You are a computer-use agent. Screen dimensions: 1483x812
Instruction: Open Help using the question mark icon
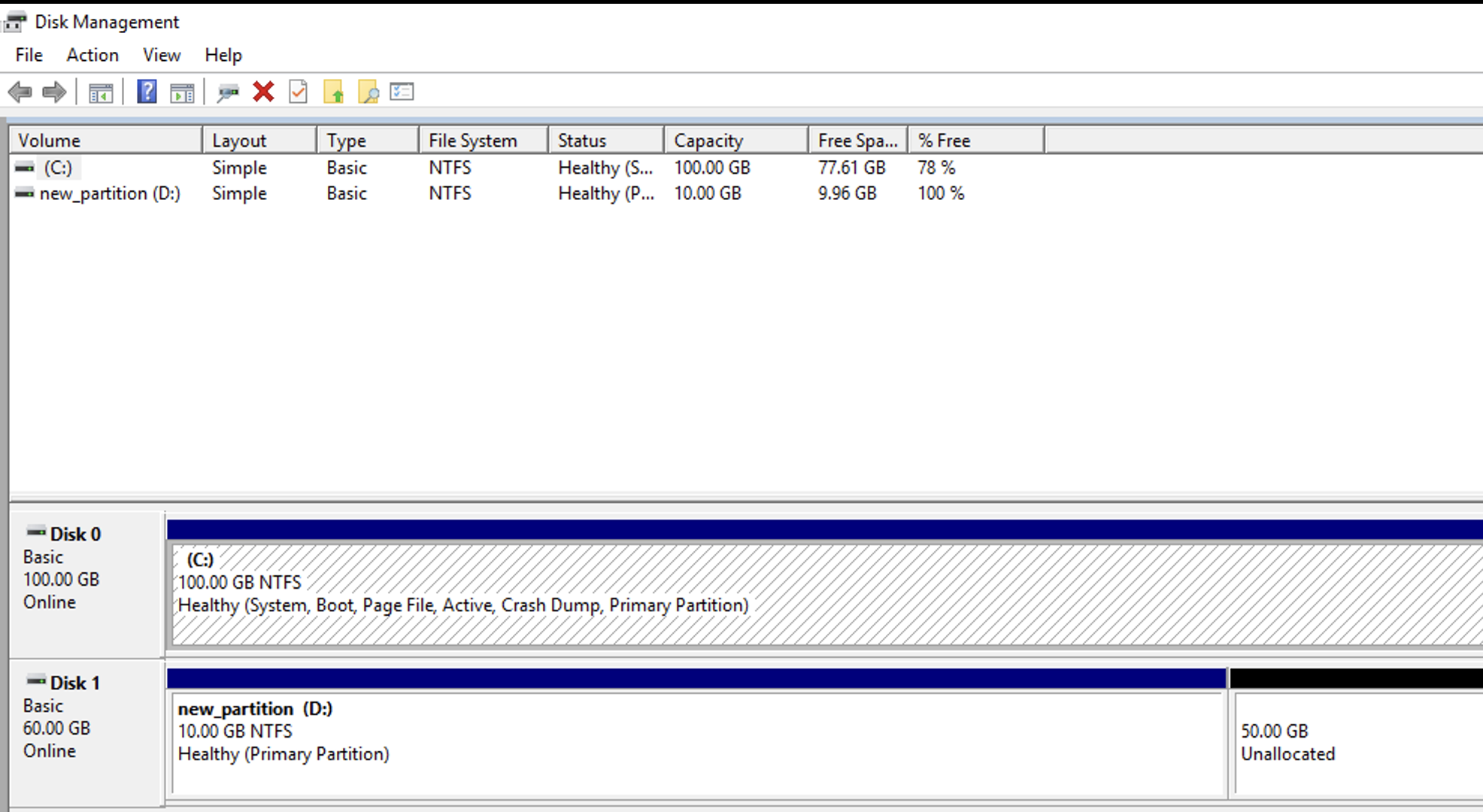pyautogui.click(x=147, y=92)
